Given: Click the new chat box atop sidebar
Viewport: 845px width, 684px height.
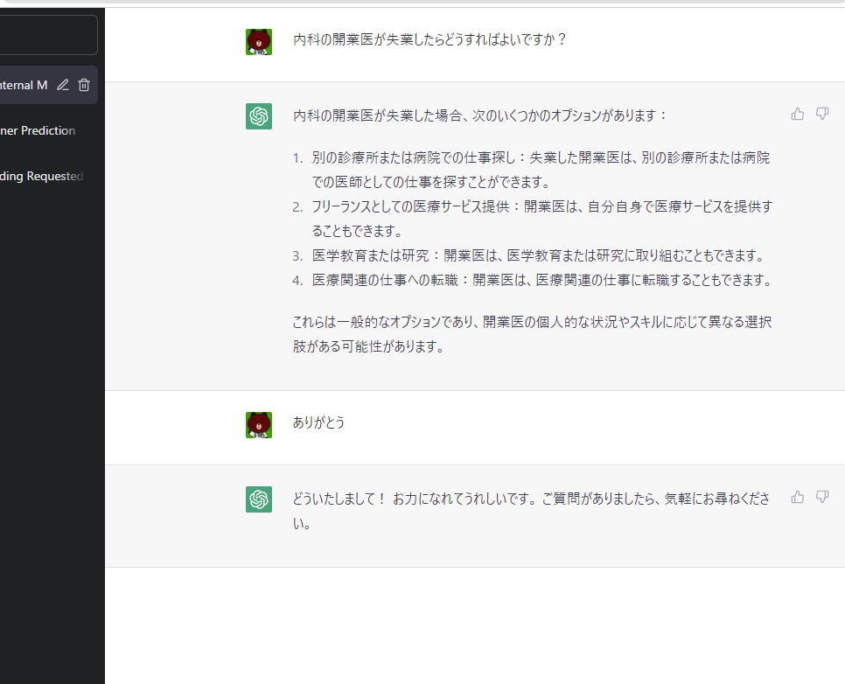Looking at the screenshot, I should click(49, 35).
